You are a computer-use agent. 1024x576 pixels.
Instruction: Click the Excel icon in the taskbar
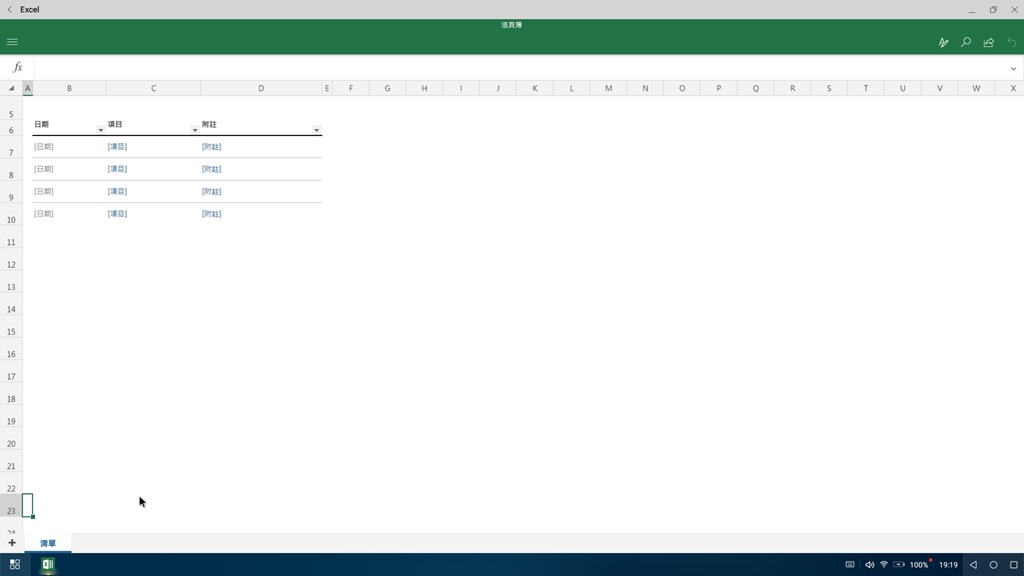click(48, 564)
